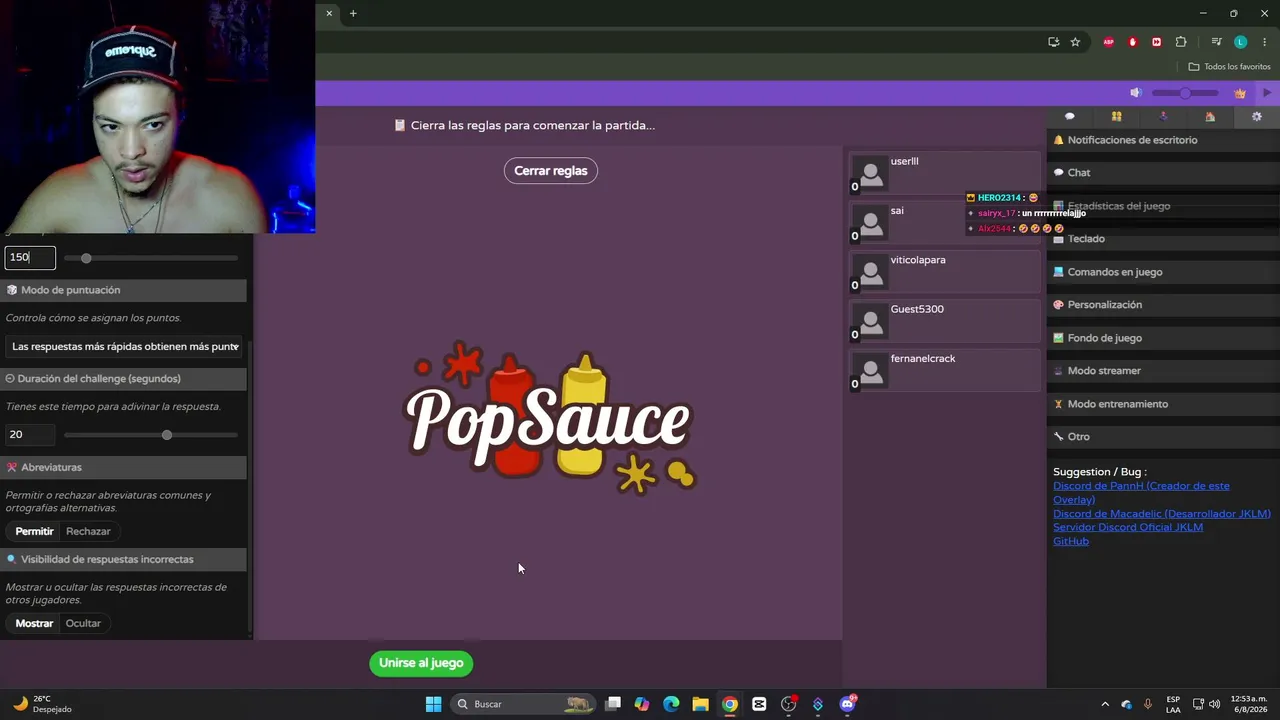Open File Explorer from the taskbar

700,704
